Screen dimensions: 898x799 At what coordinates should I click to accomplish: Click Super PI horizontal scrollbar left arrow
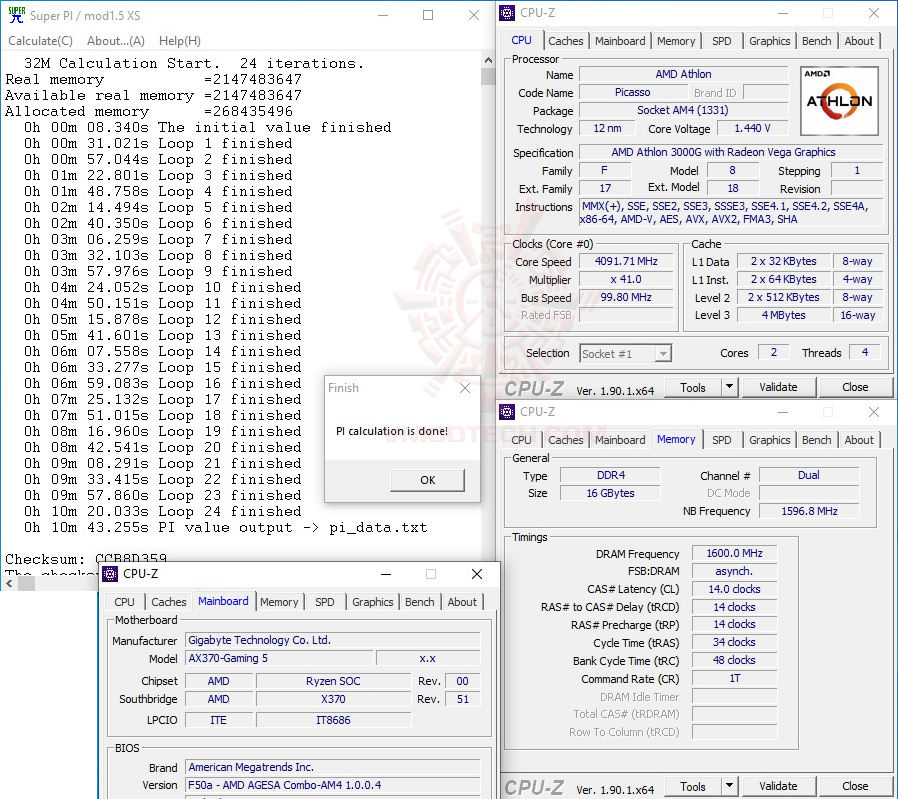[x=9, y=584]
